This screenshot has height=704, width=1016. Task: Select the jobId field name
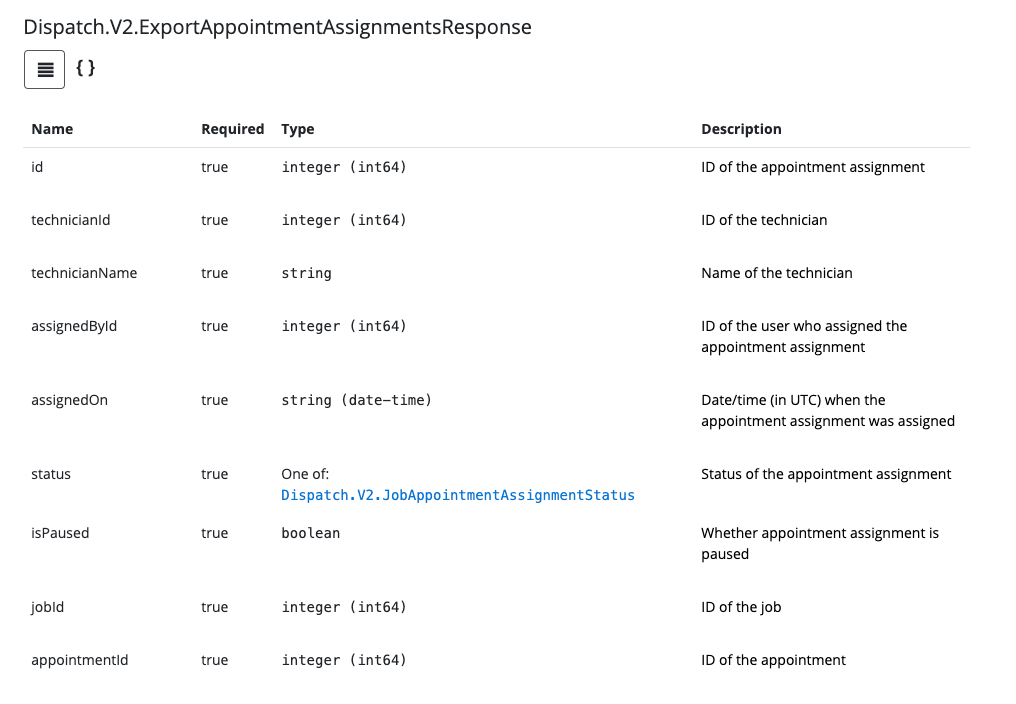coord(47,607)
